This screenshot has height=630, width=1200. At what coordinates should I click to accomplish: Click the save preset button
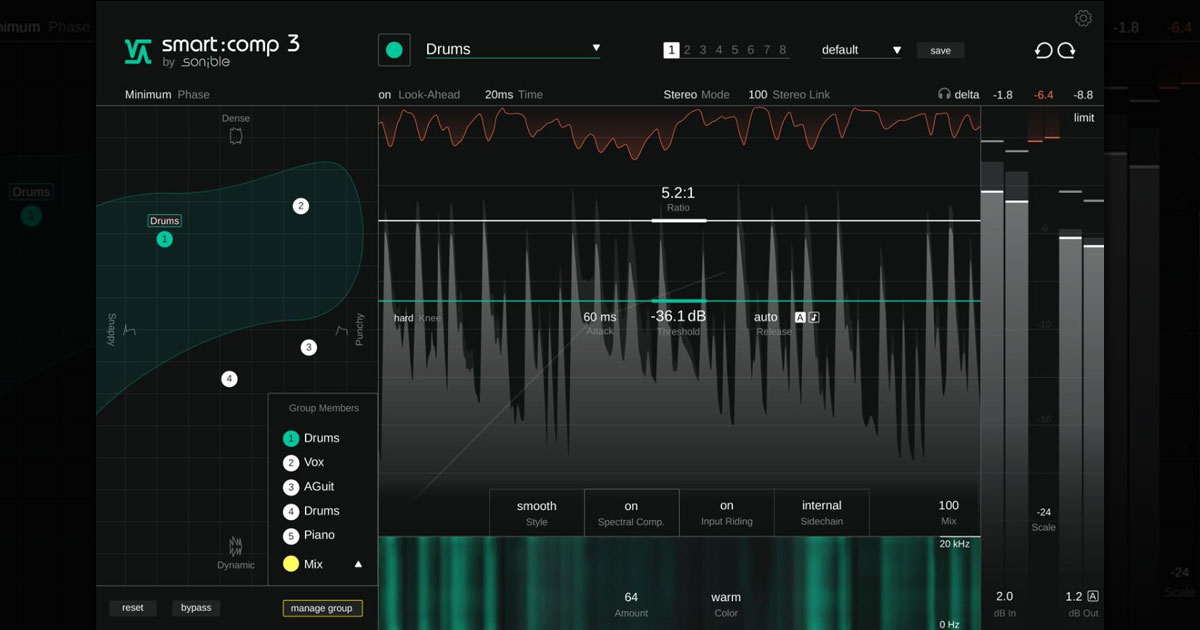click(940, 50)
